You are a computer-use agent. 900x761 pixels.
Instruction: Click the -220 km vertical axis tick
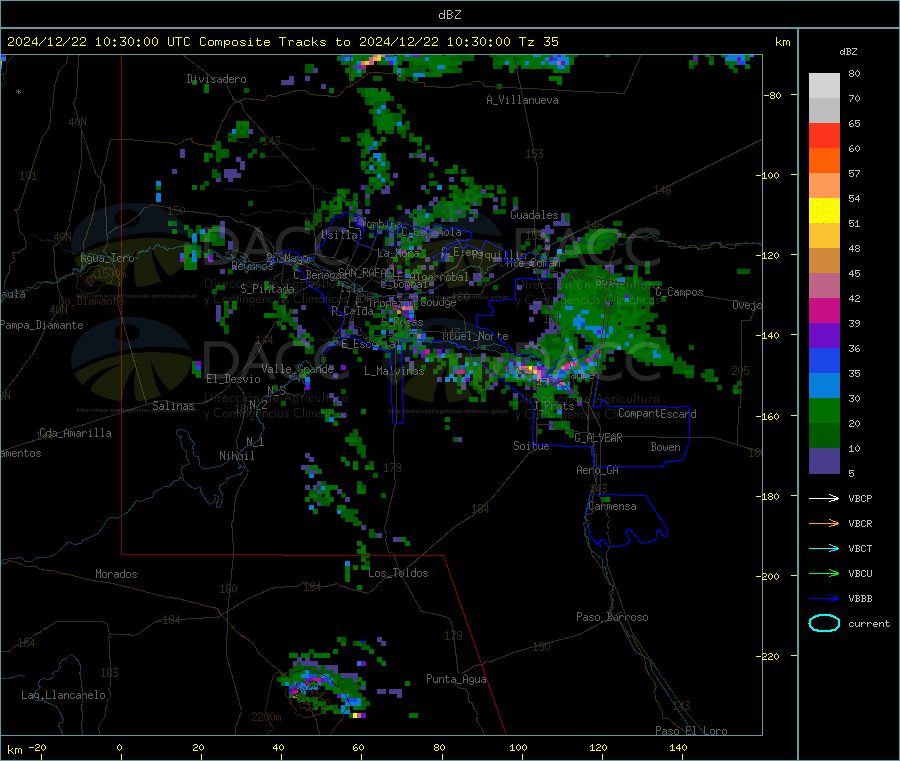pos(770,656)
